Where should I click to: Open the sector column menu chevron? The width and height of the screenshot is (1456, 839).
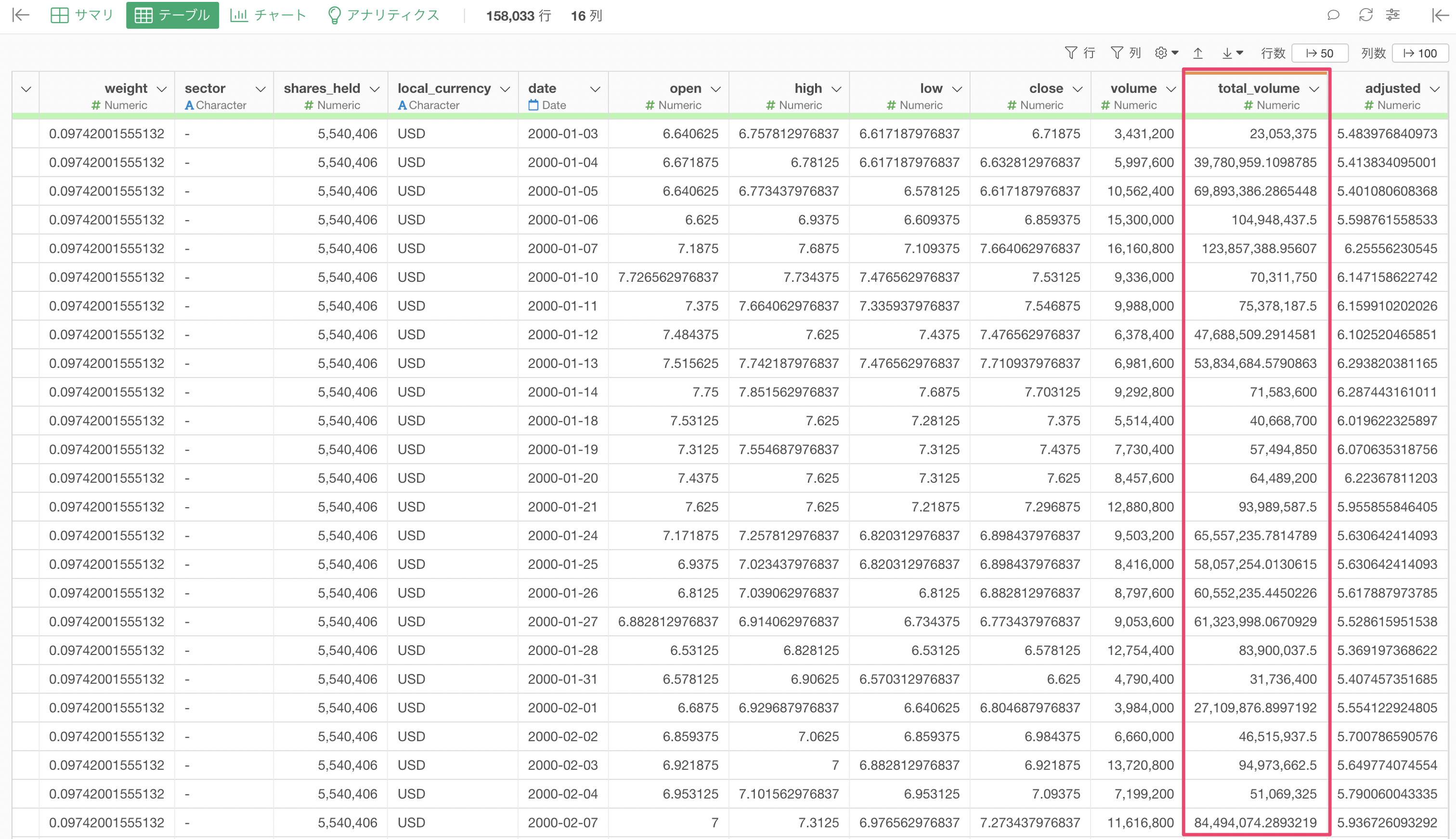[260, 89]
